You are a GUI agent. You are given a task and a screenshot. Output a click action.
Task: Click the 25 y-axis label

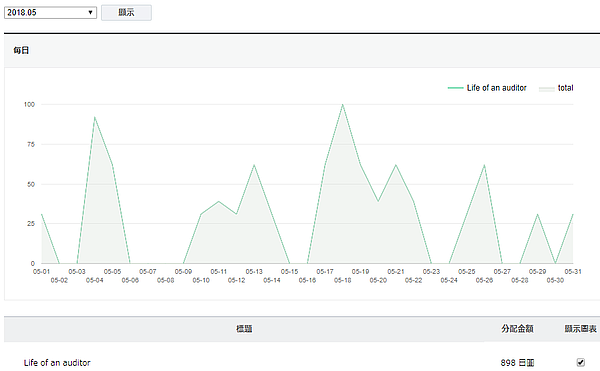(31, 223)
